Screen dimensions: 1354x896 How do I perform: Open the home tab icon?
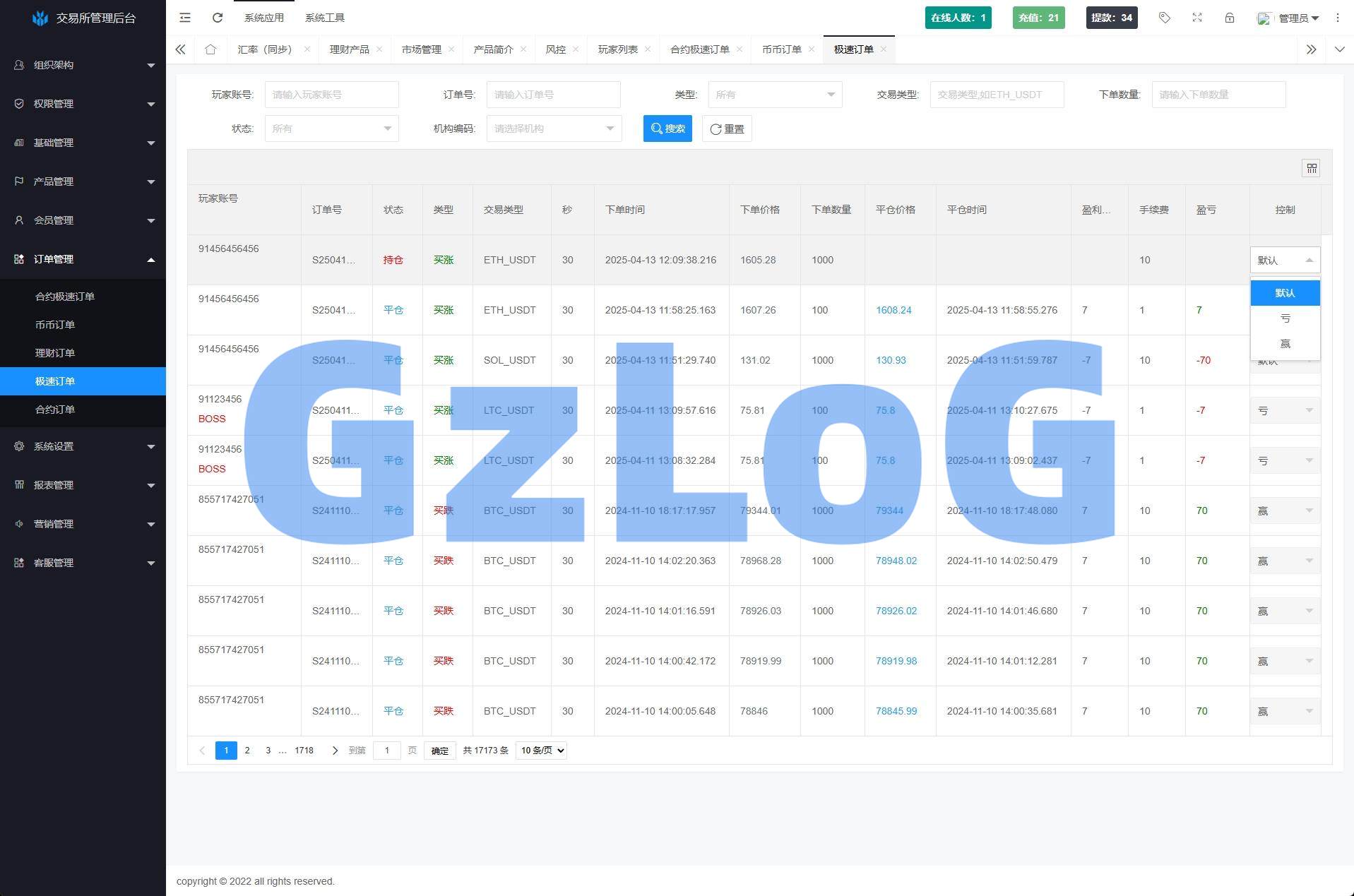210,49
